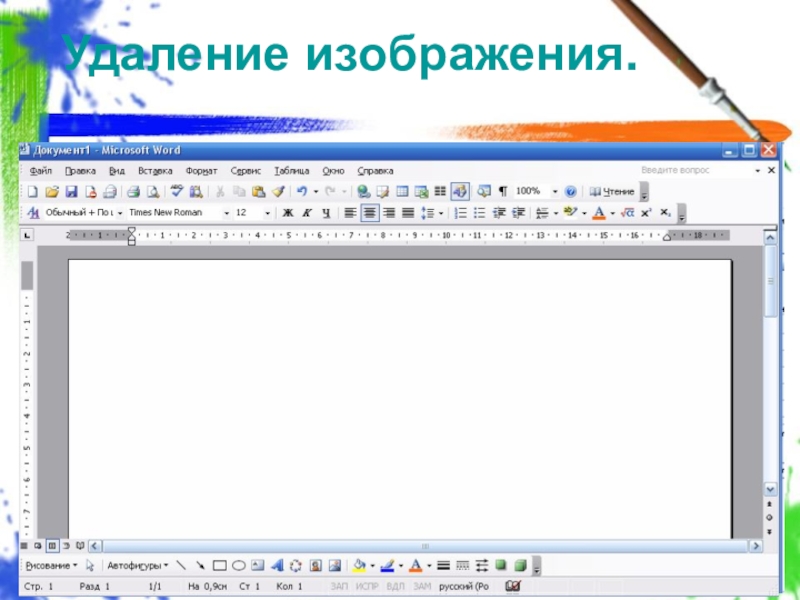Screen dimensions: 800x600
Task: Paste from clipboard icon
Action: pos(259,192)
